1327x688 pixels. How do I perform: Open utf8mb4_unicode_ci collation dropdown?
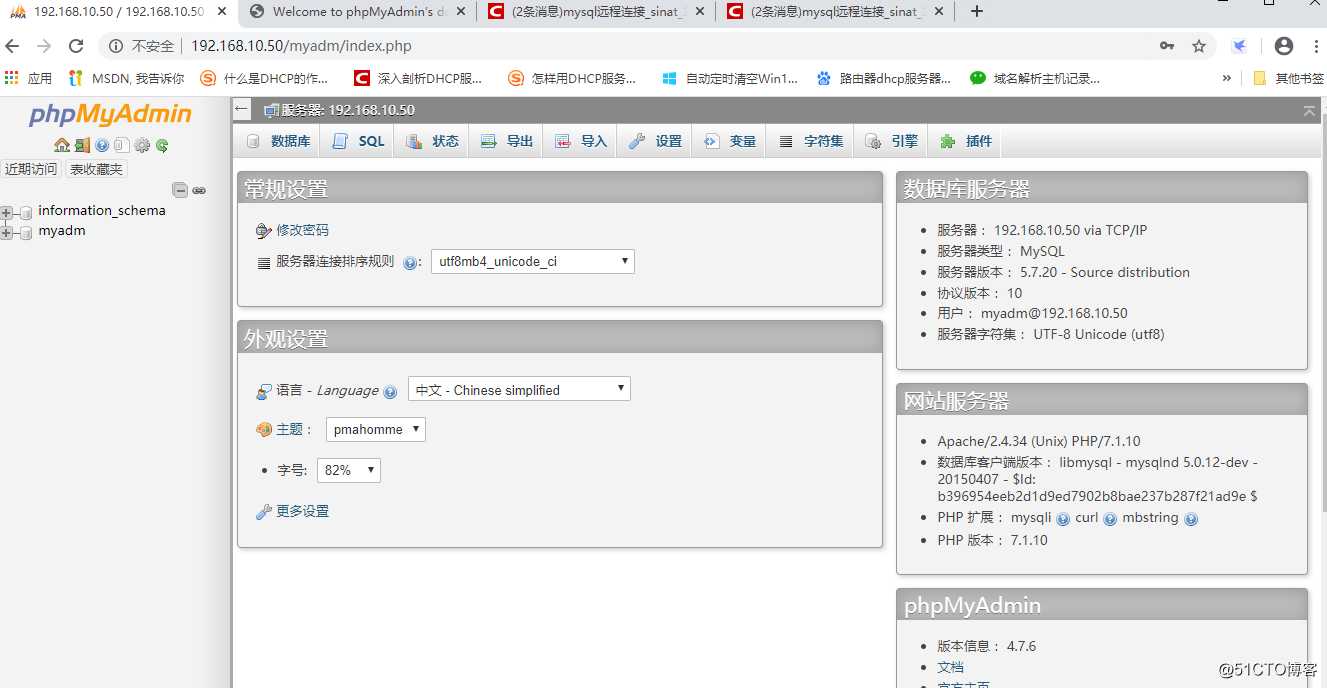coord(533,262)
